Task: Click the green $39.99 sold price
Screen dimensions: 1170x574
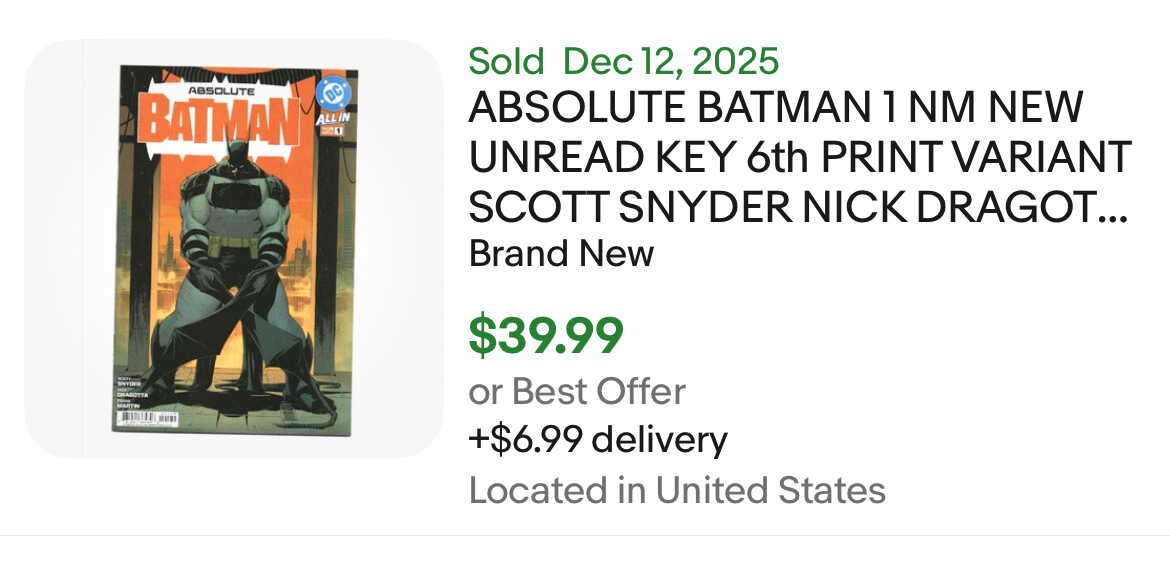Action: (x=546, y=335)
